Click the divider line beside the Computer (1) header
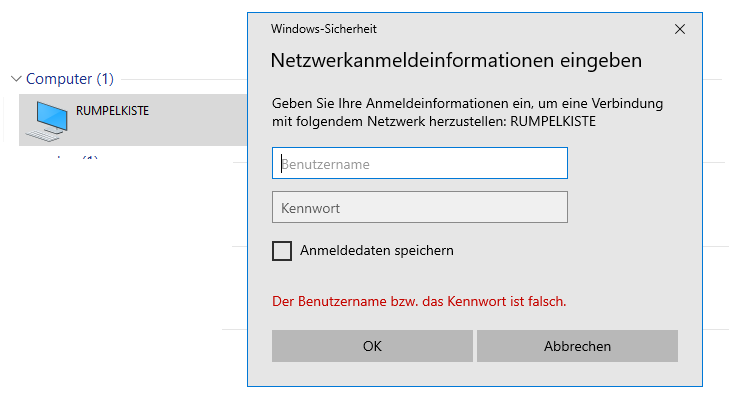 click(x=180, y=79)
